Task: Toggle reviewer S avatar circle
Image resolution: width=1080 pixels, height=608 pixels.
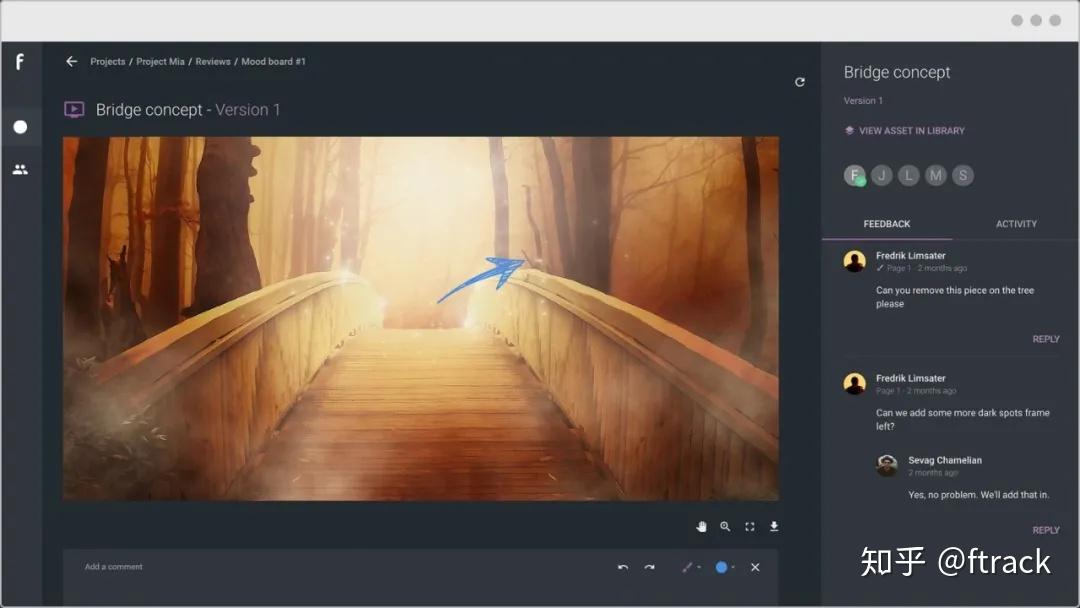Action: [962, 175]
